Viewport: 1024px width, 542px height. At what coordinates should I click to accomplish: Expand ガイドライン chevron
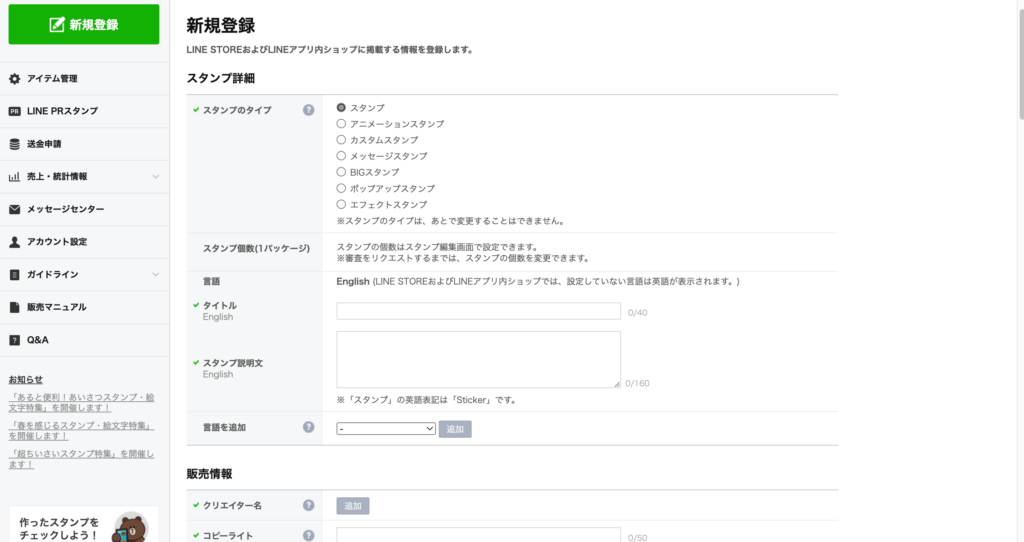pos(155,274)
